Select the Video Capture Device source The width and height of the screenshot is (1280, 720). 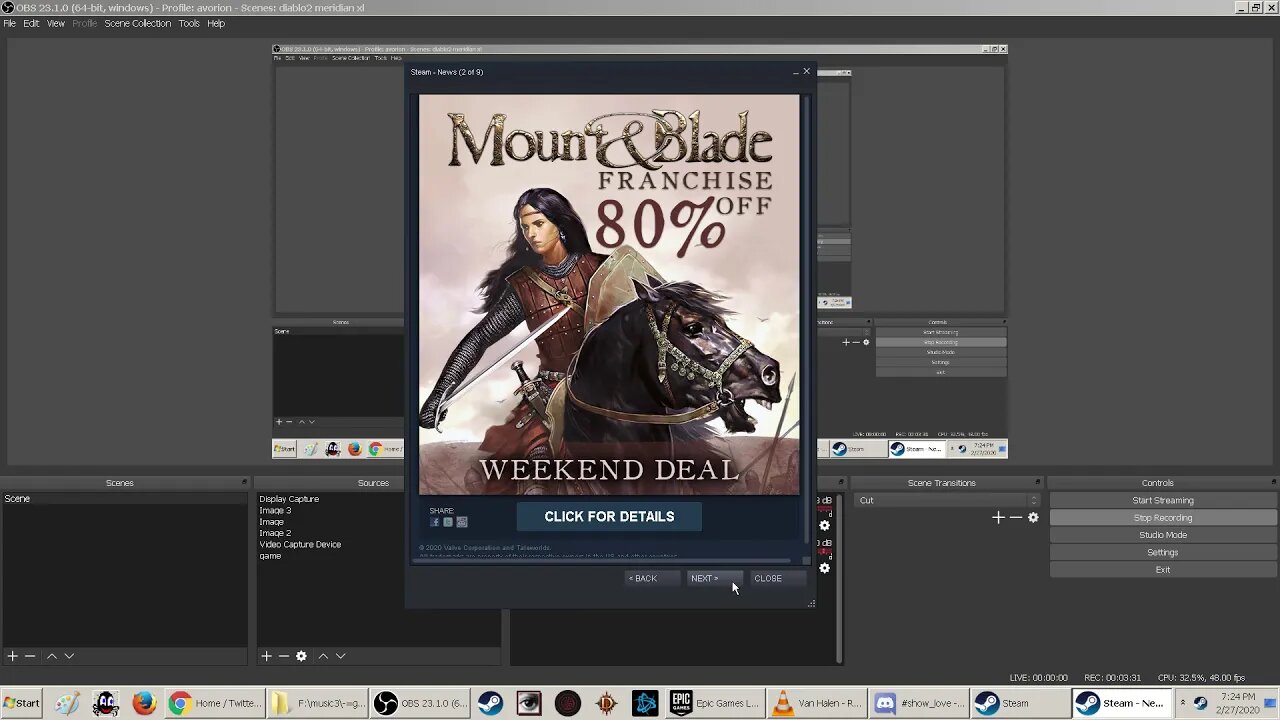[300, 545]
